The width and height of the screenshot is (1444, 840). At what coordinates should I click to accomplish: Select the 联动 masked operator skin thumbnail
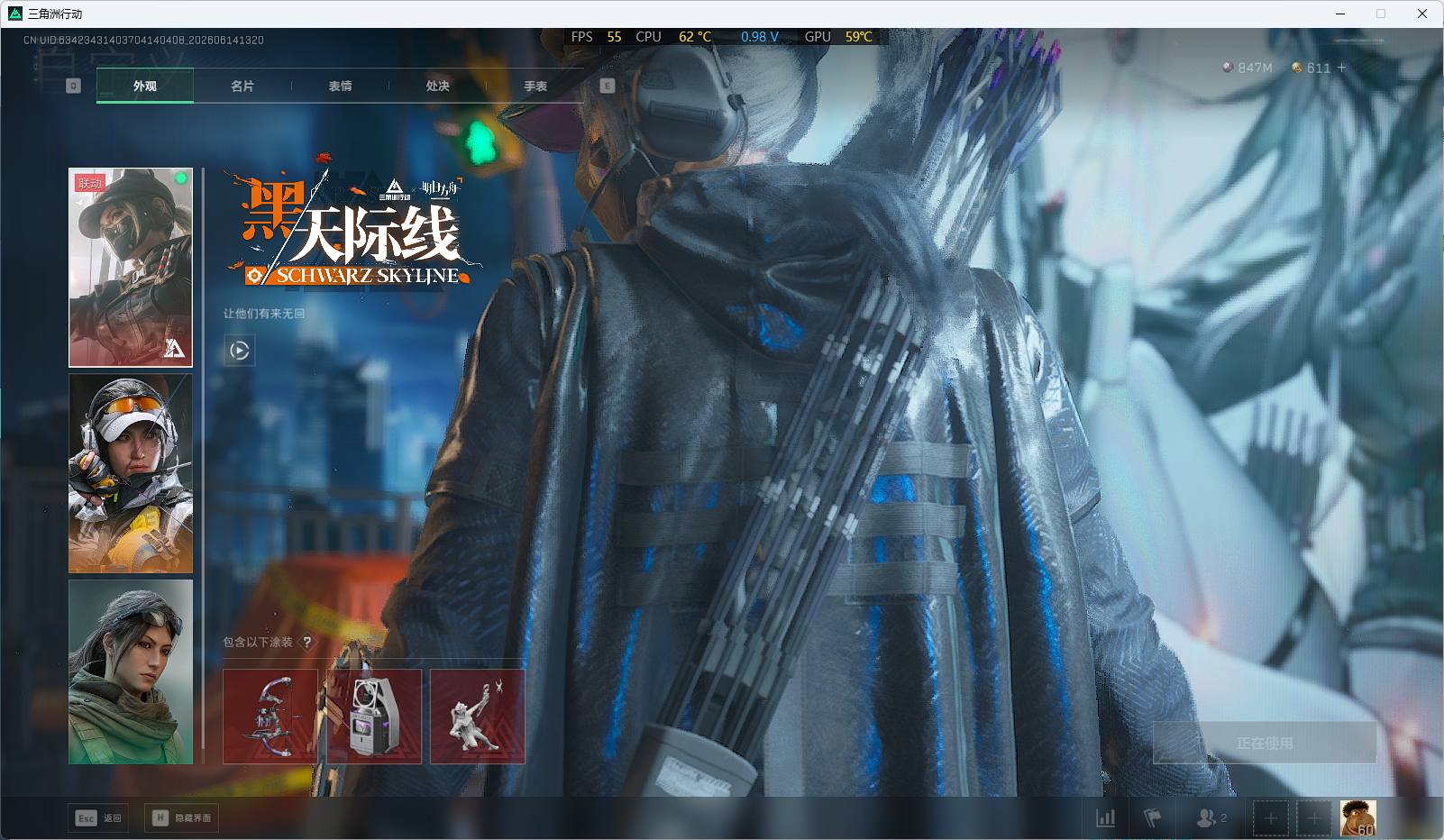coord(131,268)
